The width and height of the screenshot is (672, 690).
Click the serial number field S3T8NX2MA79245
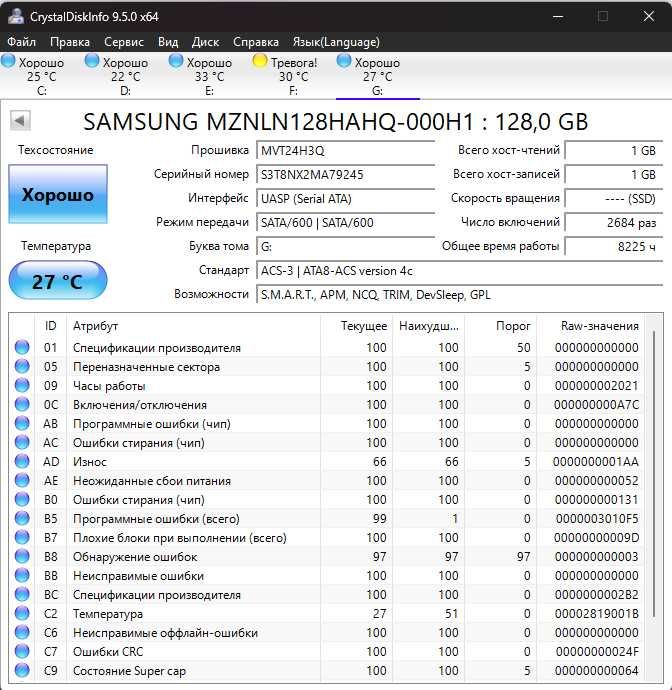pos(345,175)
